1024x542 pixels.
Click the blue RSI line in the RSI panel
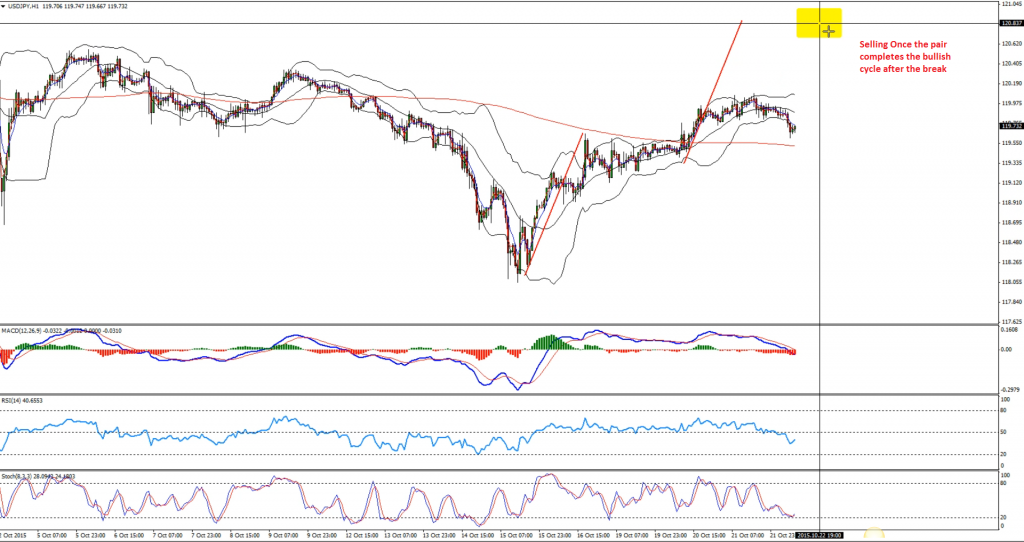pos(300,428)
